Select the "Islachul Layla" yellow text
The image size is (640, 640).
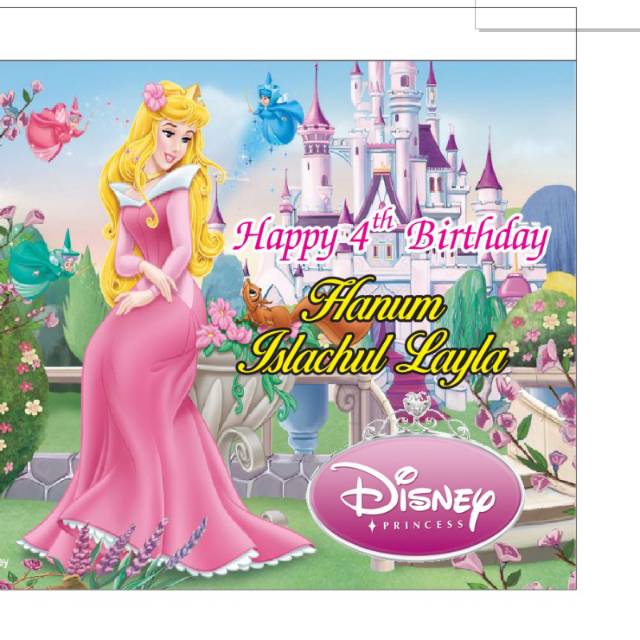(x=373, y=358)
